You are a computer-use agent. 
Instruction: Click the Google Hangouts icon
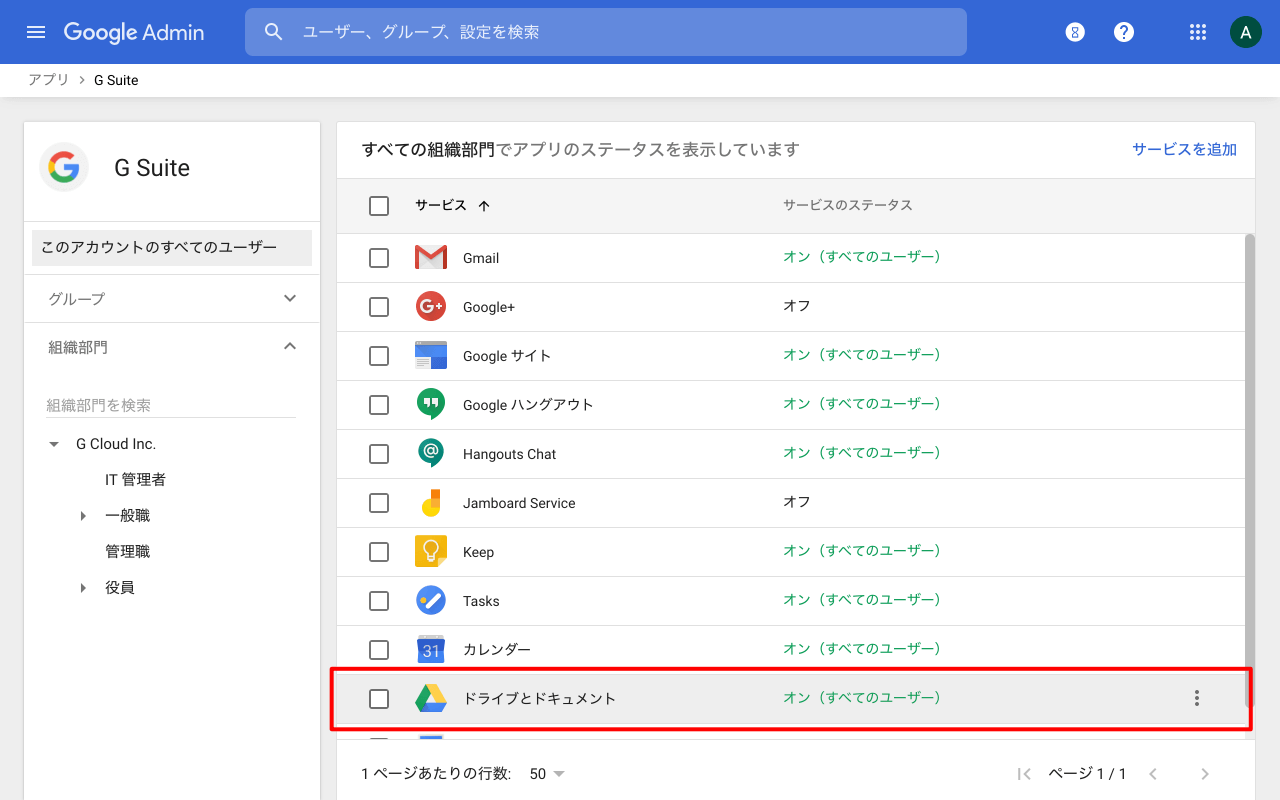[431, 404]
